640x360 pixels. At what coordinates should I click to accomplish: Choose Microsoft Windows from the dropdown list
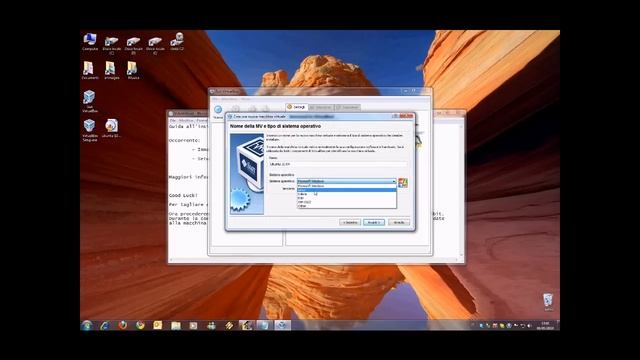(x=347, y=186)
